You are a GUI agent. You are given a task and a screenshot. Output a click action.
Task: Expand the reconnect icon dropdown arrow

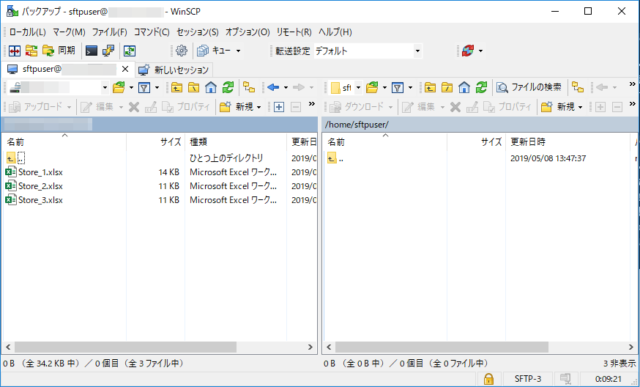point(480,51)
